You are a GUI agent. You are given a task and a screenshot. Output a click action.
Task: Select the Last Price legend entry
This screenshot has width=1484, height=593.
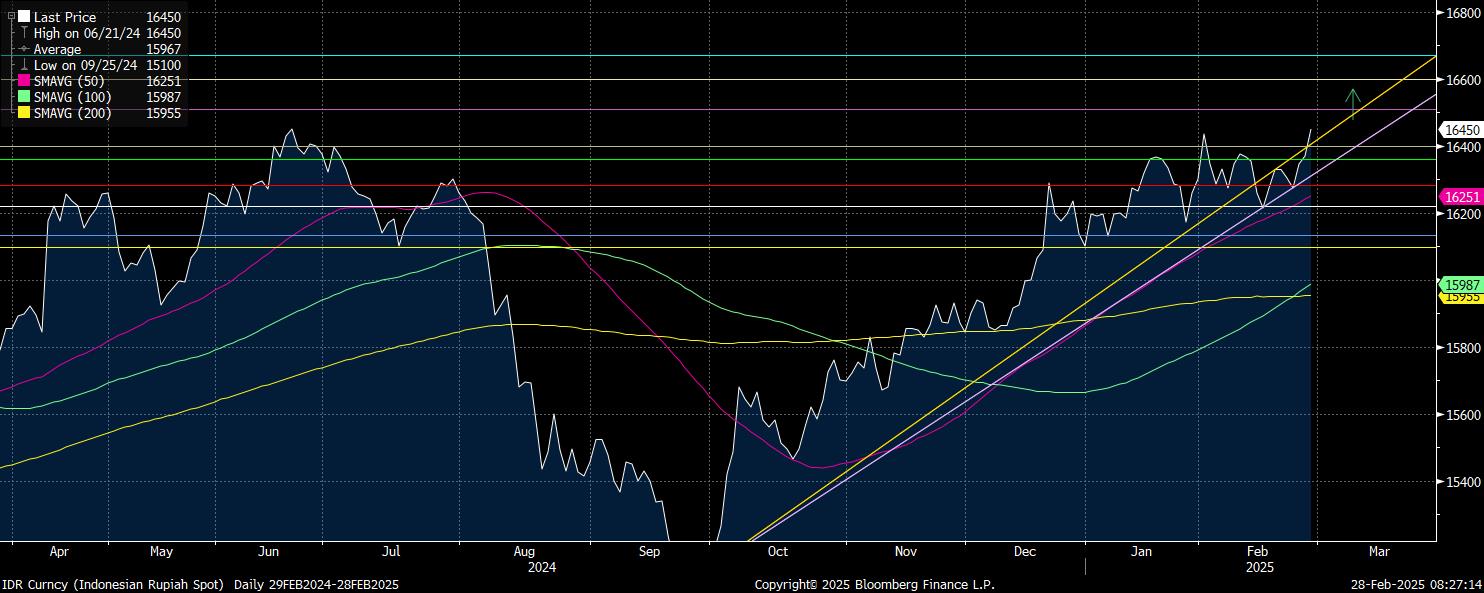pos(65,17)
